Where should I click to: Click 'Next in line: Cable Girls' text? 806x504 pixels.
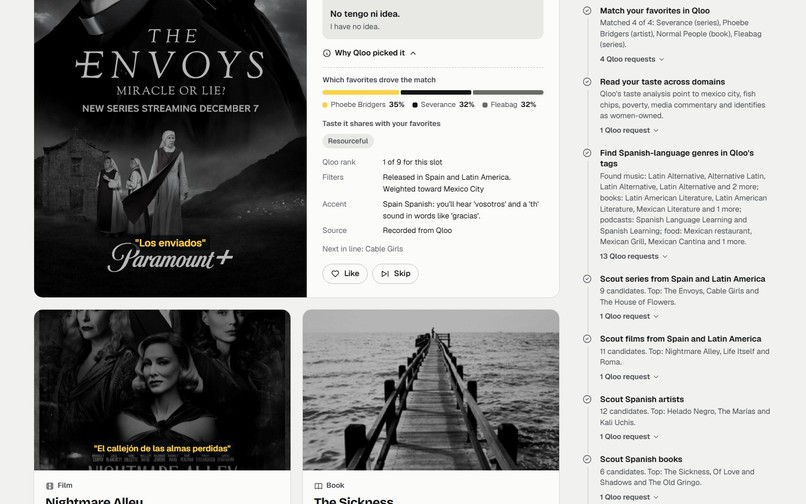(x=362, y=249)
